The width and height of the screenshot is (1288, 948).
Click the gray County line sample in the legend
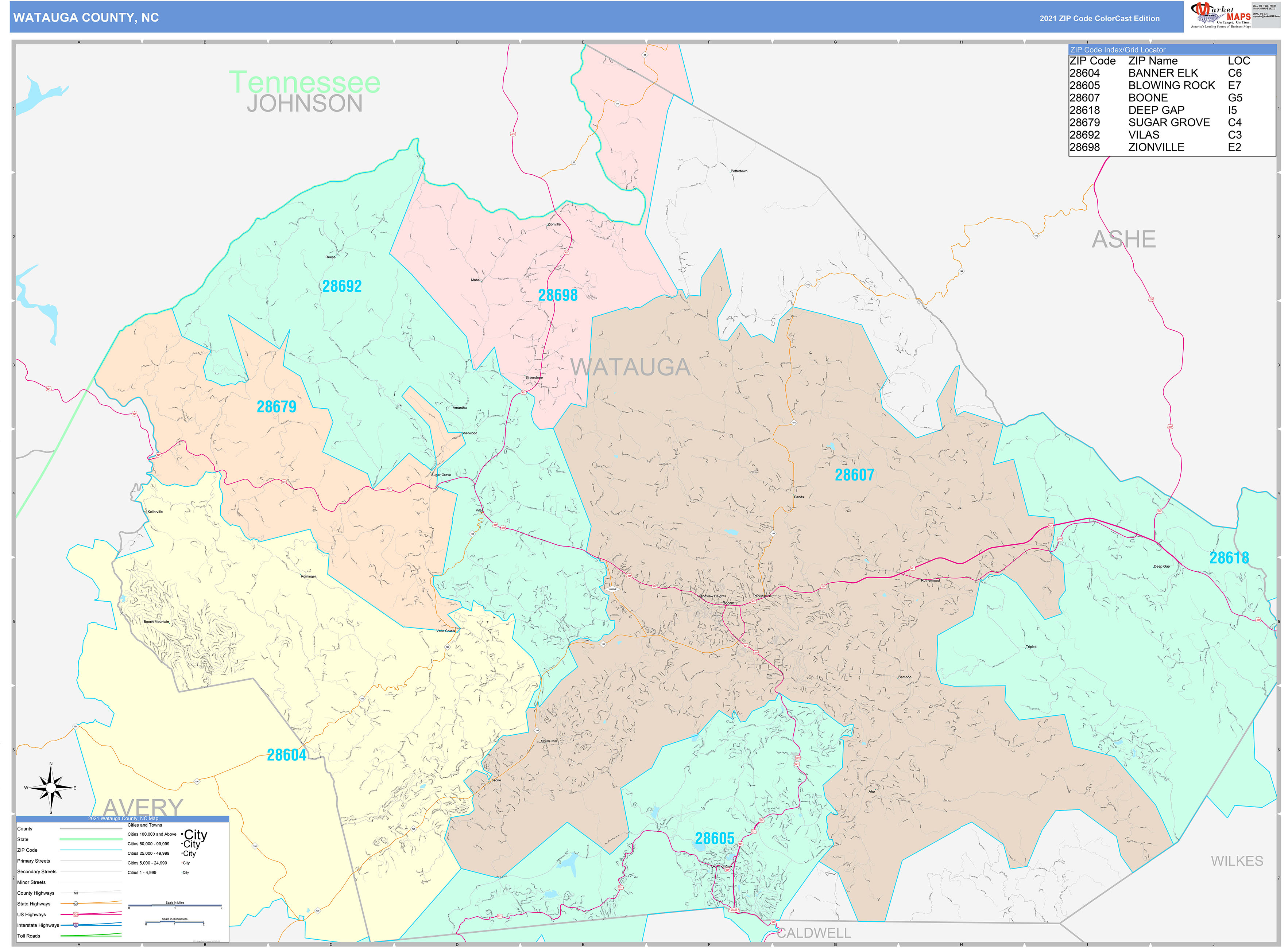(91, 829)
